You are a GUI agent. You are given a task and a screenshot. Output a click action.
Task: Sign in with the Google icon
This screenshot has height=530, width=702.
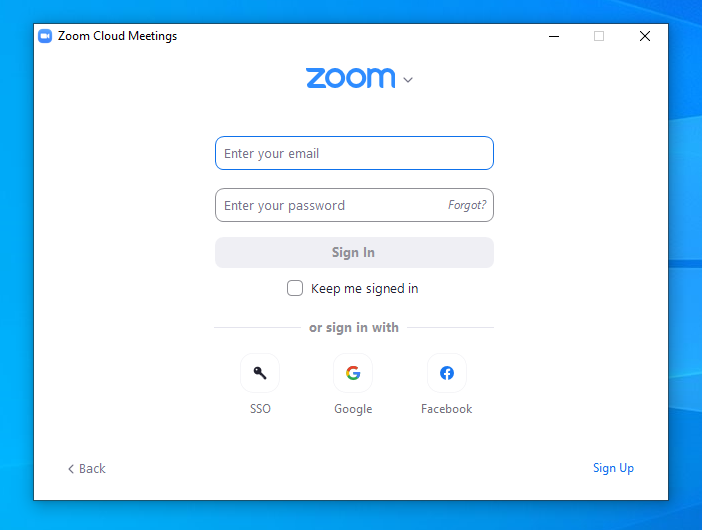click(353, 373)
